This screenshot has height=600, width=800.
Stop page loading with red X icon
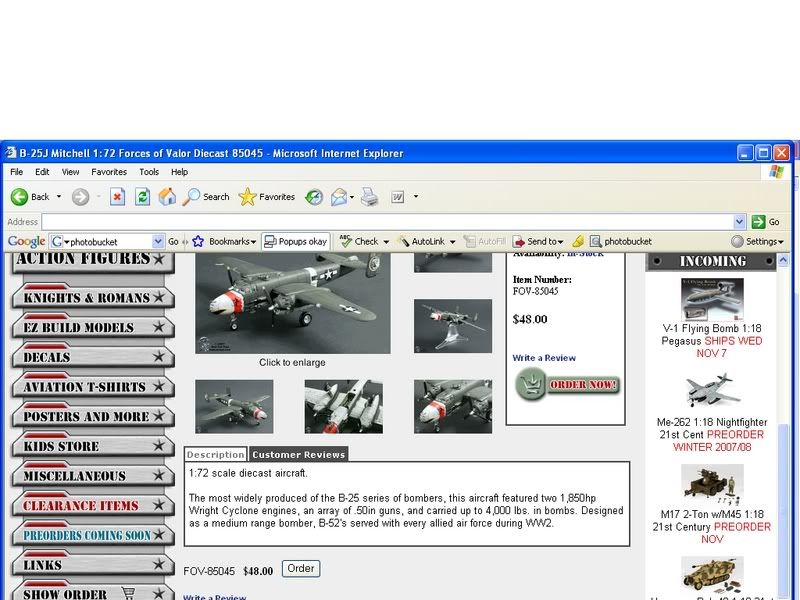(117, 197)
